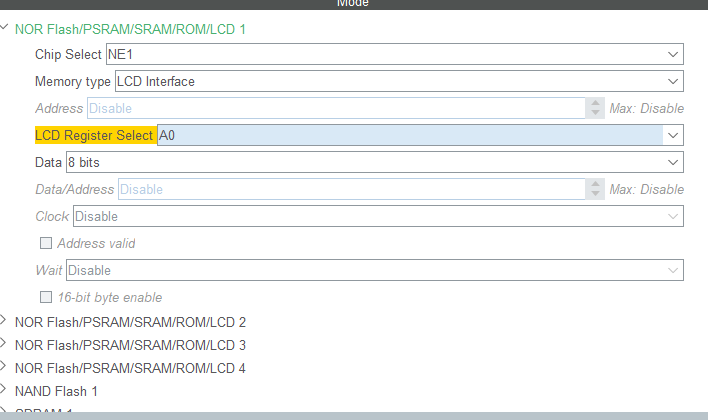The height and width of the screenshot is (420, 708).
Task: Click the highlighted LCD Register Select label
Action: pyautogui.click(x=94, y=135)
